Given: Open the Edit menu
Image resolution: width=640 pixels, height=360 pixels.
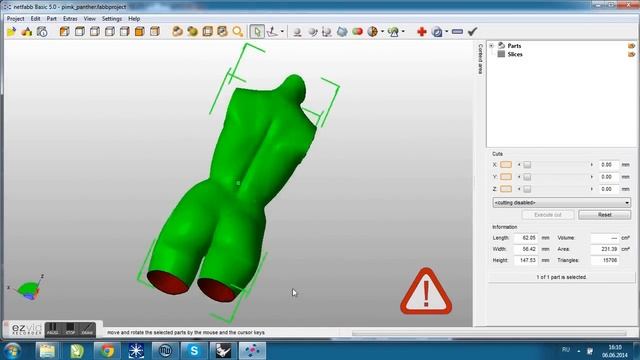Looking at the screenshot, I should click(36, 19).
